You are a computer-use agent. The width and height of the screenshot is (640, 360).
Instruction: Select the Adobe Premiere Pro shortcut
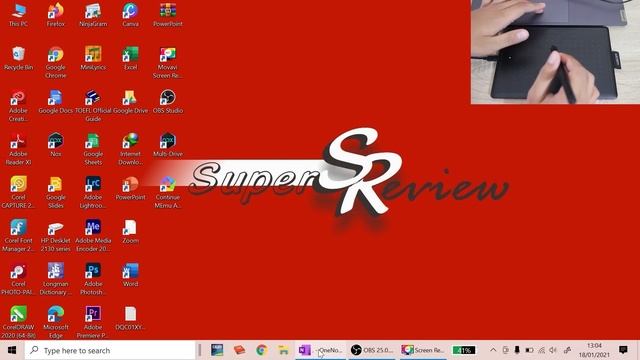point(93,322)
